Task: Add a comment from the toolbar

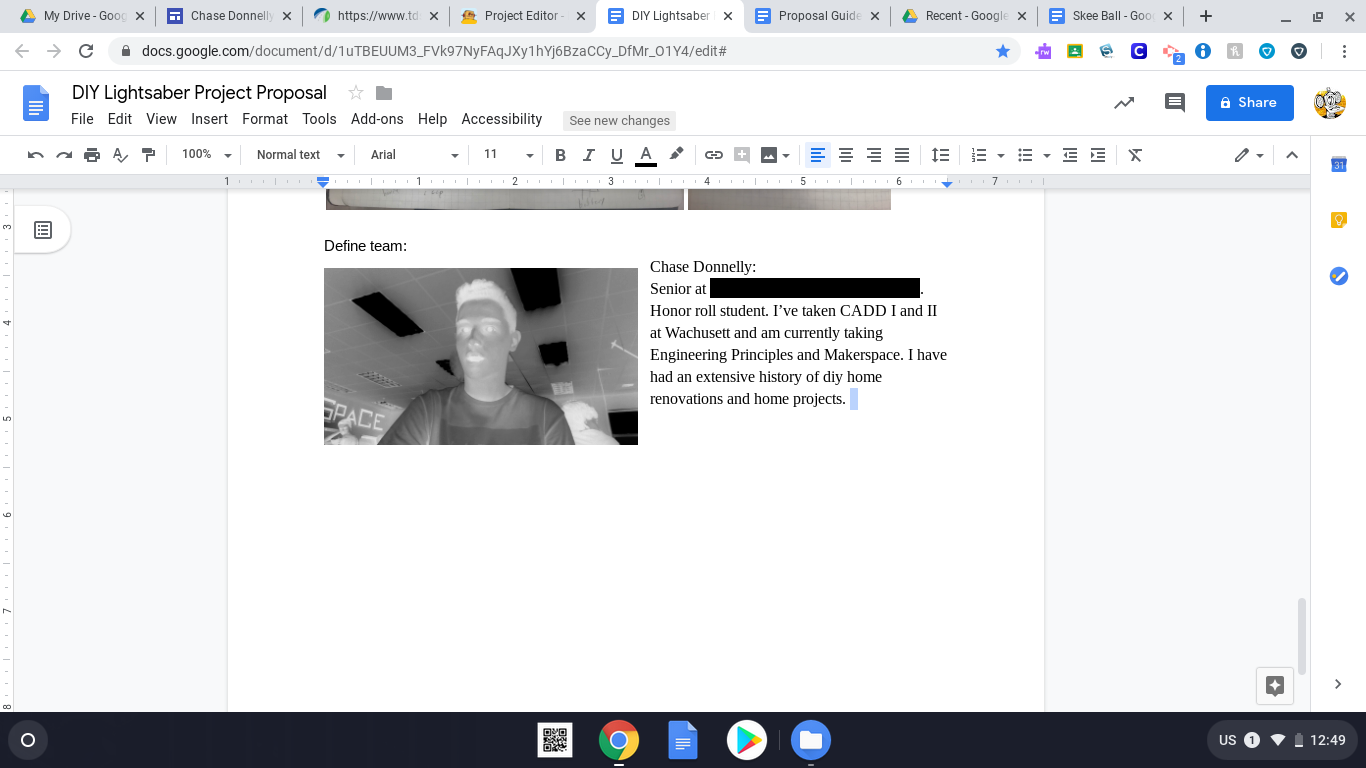Action: (742, 155)
